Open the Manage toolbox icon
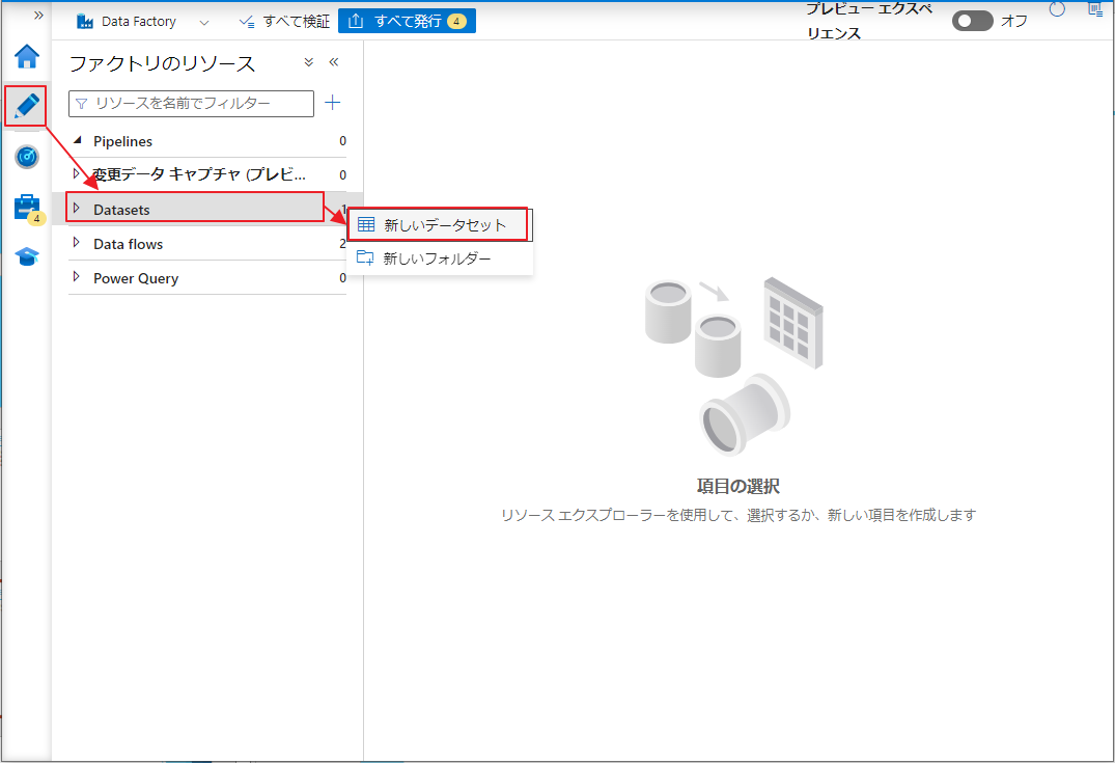This screenshot has width=1115, height=763. pos(27,208)
